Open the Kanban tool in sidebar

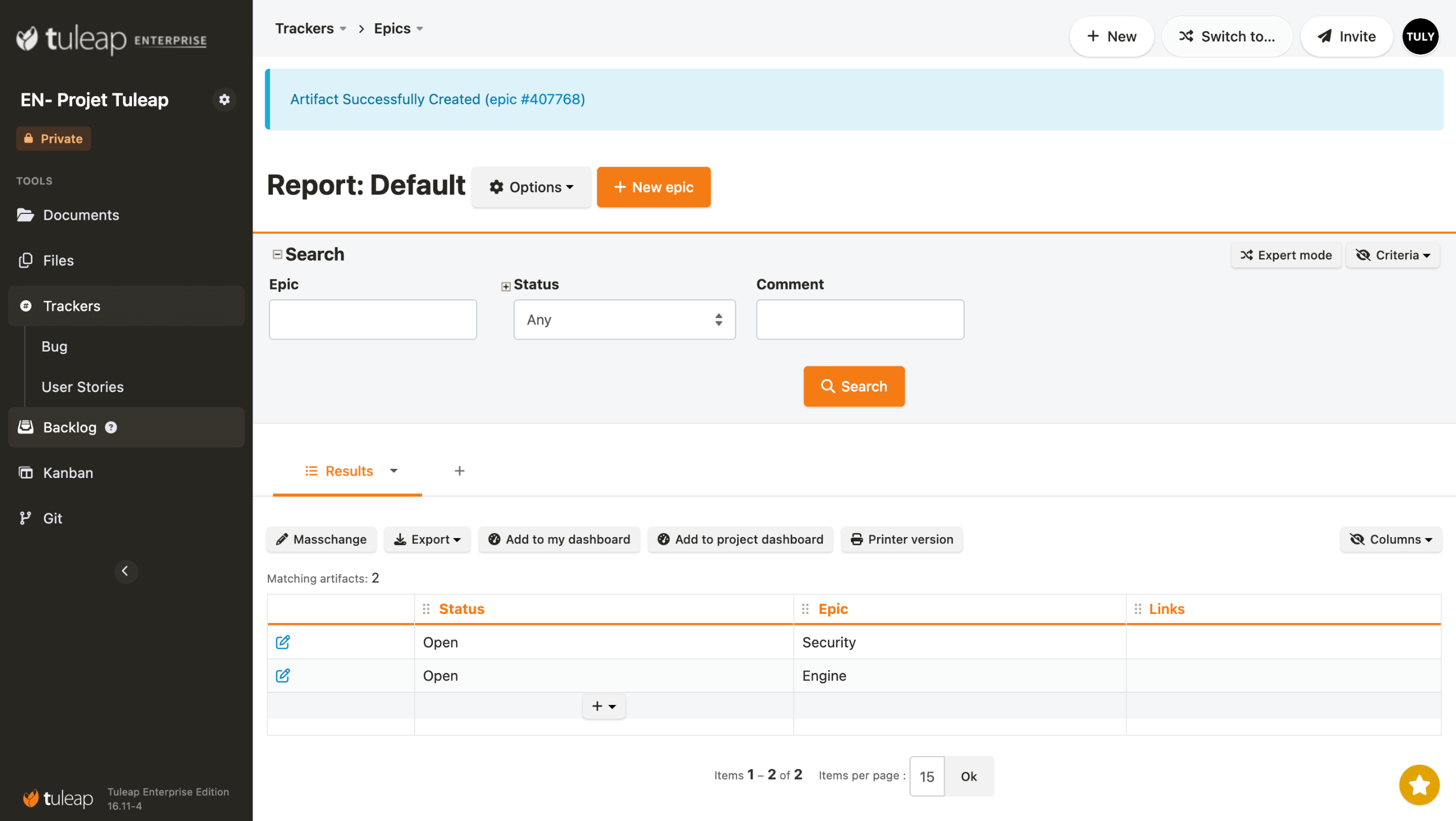[68, 473]
